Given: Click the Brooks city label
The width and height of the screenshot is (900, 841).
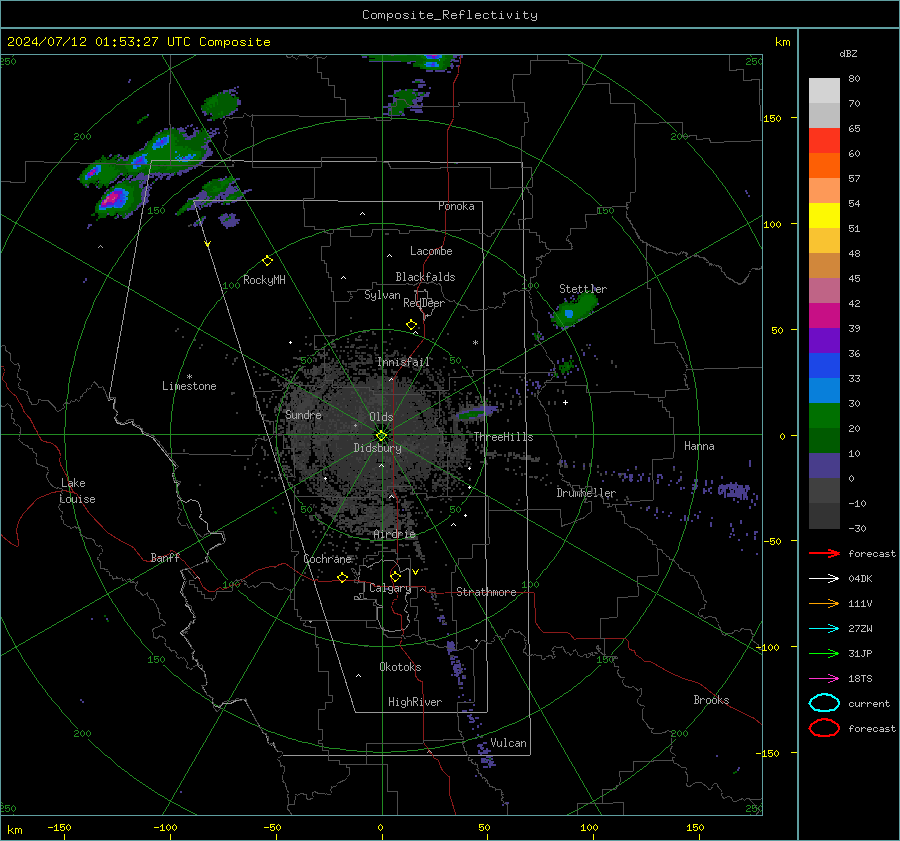Looking at the screenshot, I should coord(711,700).
